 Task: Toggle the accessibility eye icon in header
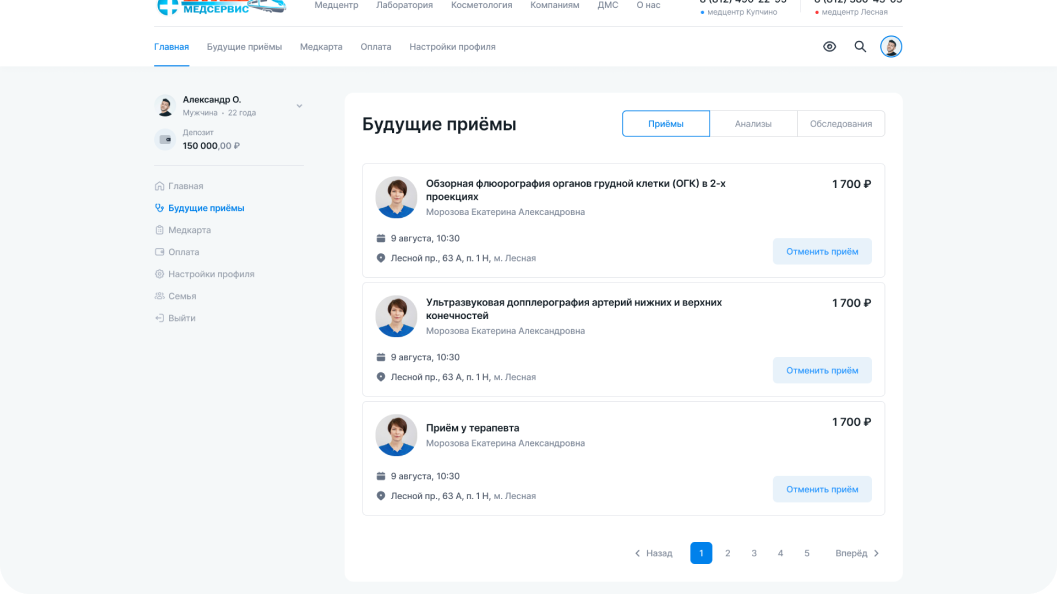(x=829, y=47)
